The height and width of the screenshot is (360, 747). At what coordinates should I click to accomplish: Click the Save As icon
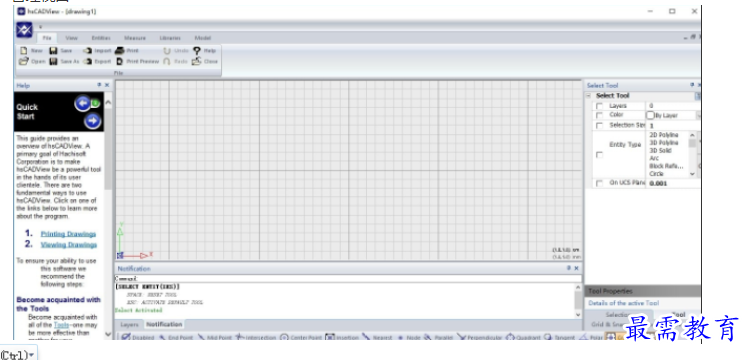[x=53, y=61]
